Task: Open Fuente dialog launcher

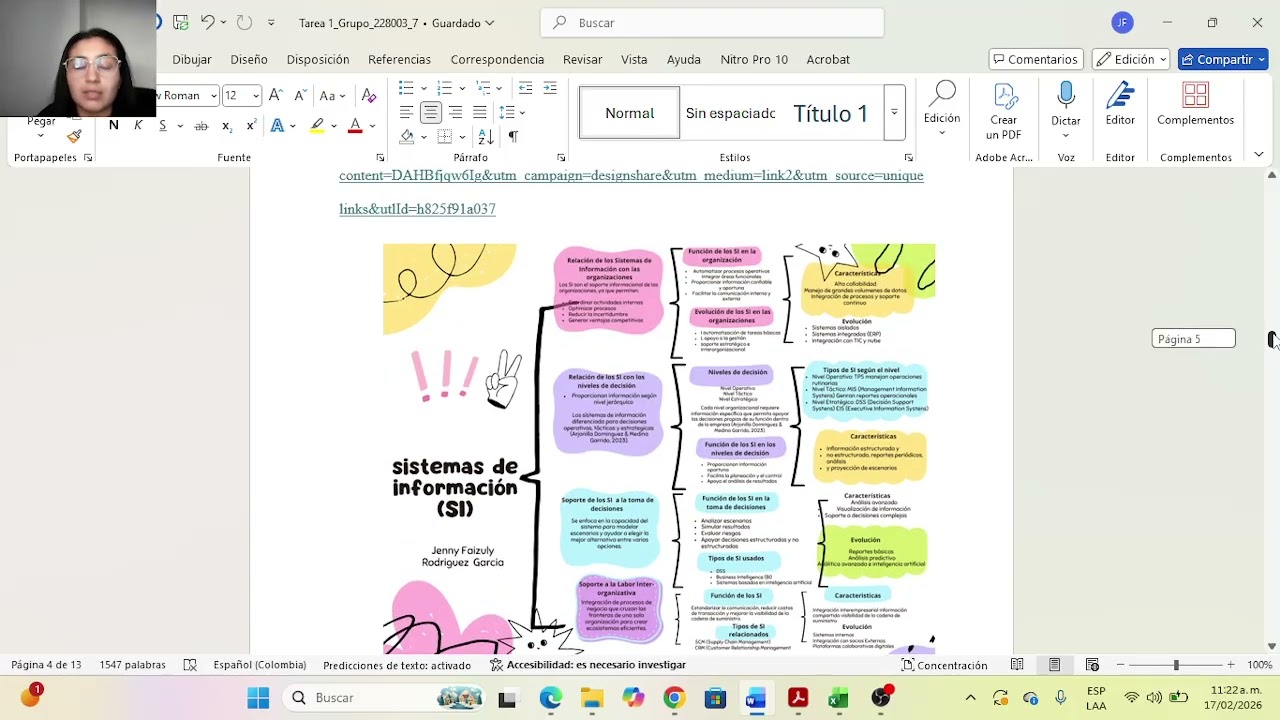Action: (x=380, y=158)
